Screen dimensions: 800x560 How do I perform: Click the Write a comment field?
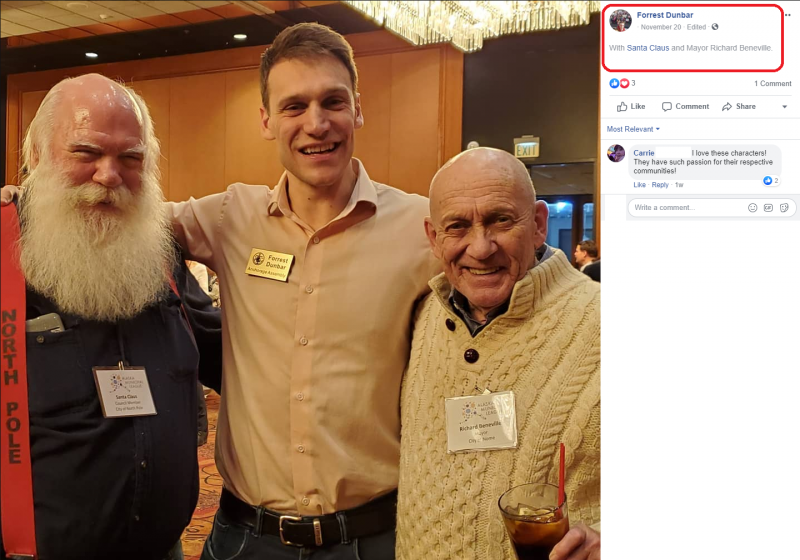pos(688,208)
